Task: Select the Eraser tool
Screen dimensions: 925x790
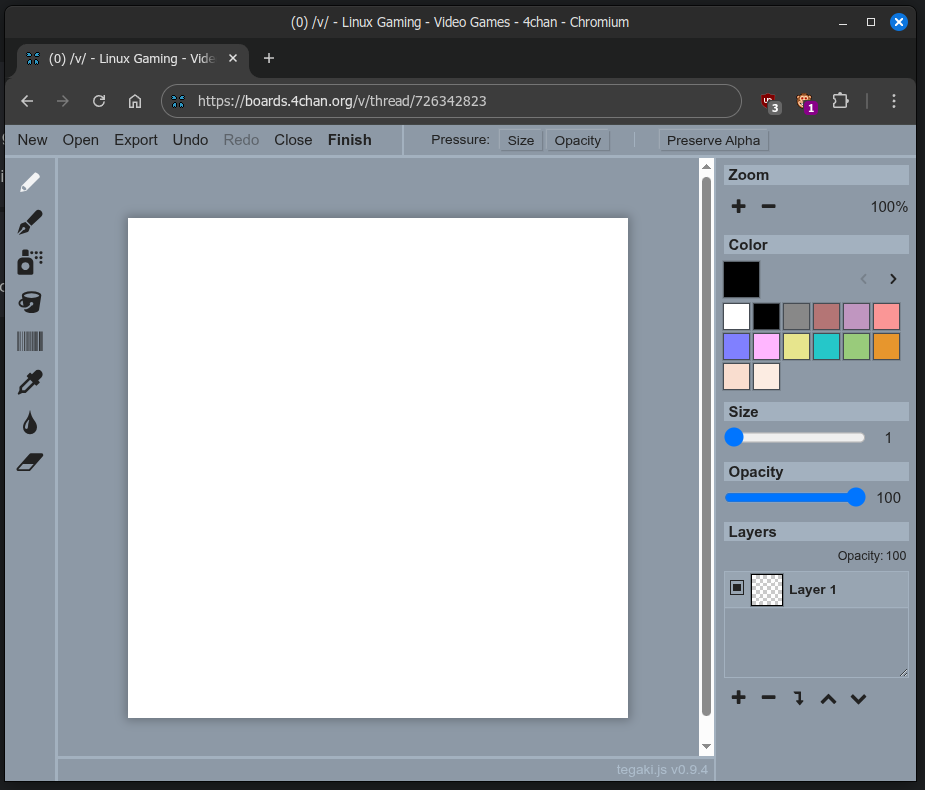Action: pyautogui.click(x=30, y=462)
